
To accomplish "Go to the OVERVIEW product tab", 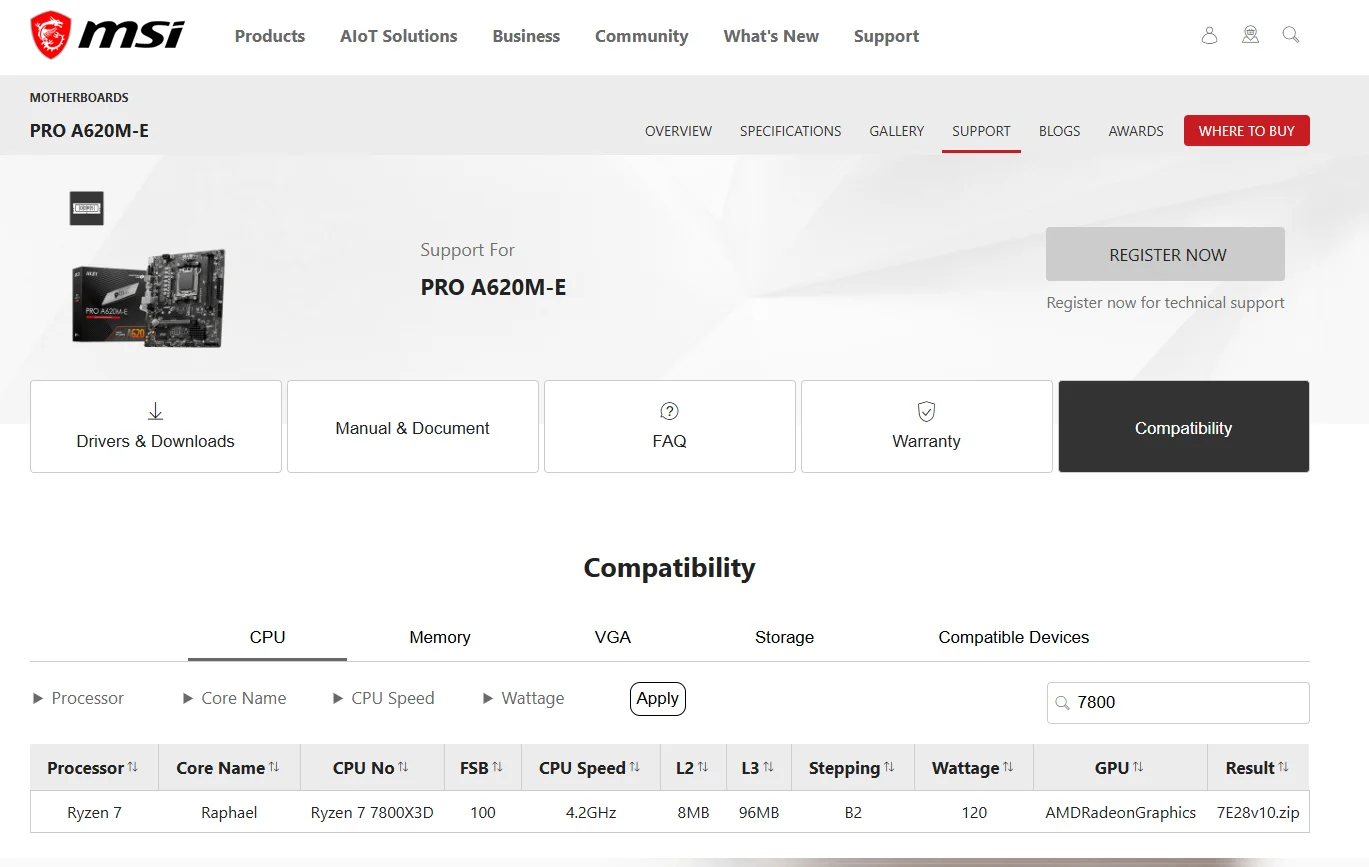I will click(x=678, y=131).
